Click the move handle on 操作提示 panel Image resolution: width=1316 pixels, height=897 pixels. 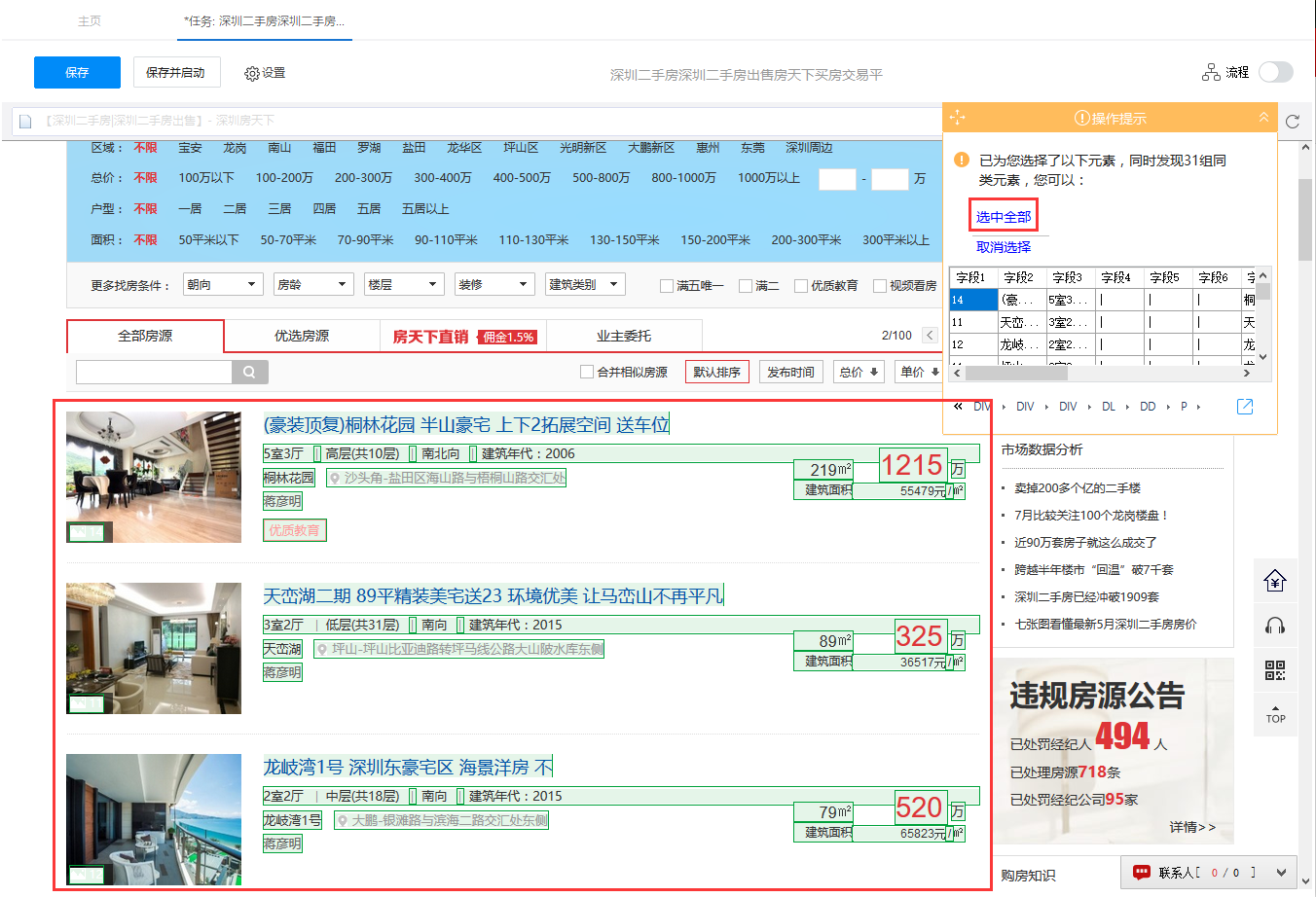point(957,118)
